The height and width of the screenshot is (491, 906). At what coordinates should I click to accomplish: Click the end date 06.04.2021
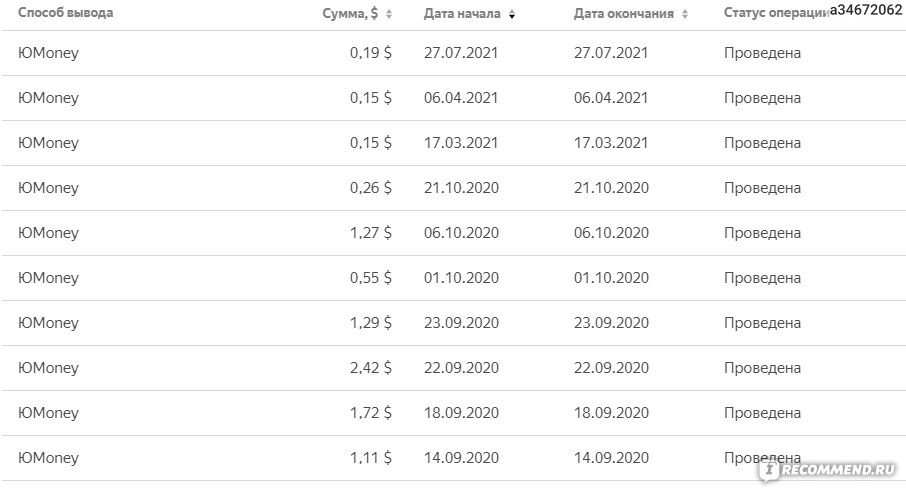click(x=611, y=98)
